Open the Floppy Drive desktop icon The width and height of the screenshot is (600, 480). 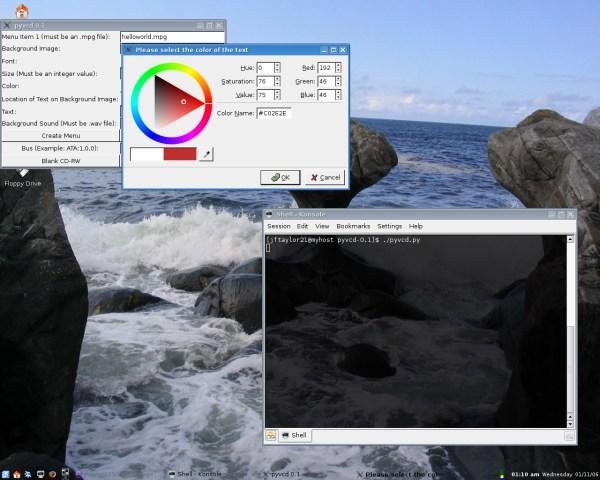pyautogui.click(x=23, y=179)
